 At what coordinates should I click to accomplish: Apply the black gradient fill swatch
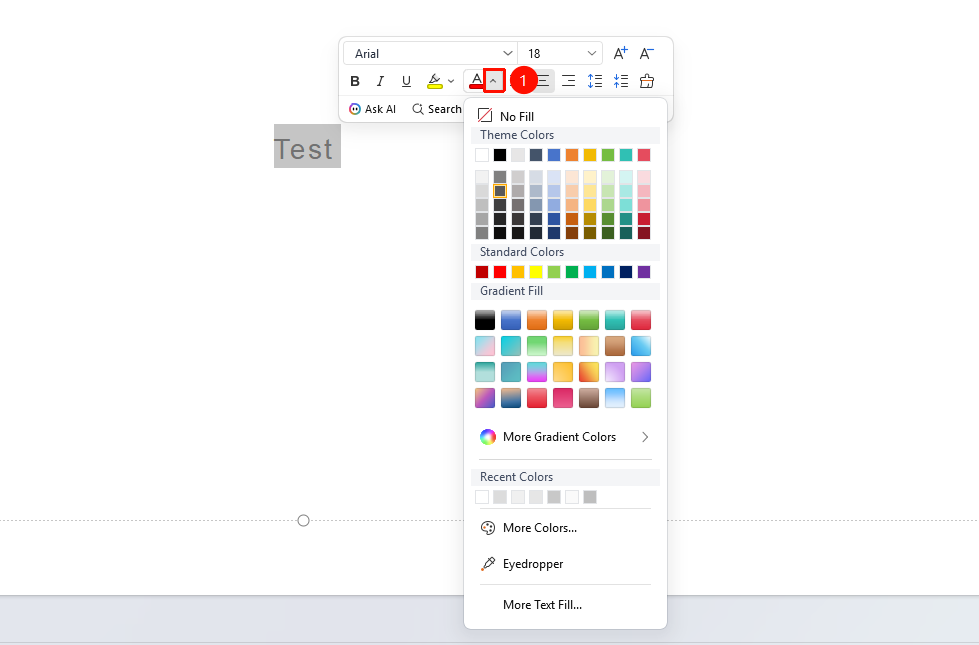pyautogui.click(x=485, y=320)
